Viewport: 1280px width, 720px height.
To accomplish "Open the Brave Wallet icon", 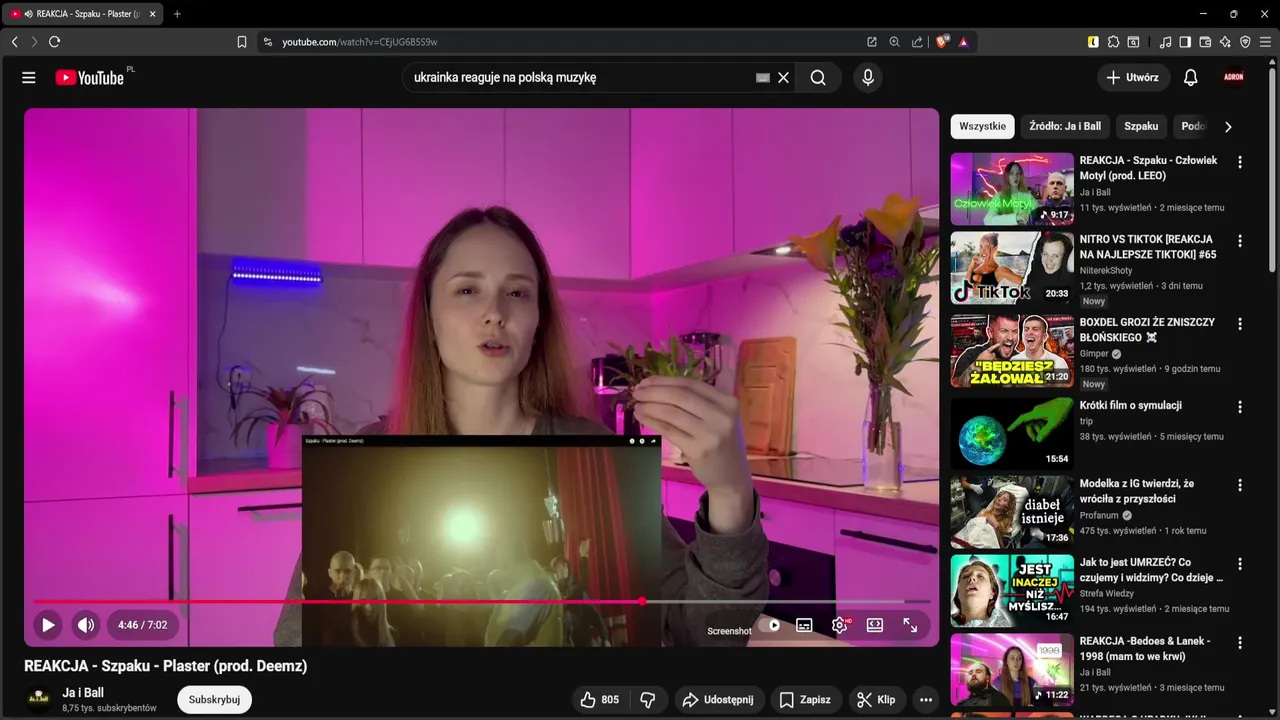I will point(1205,42).
